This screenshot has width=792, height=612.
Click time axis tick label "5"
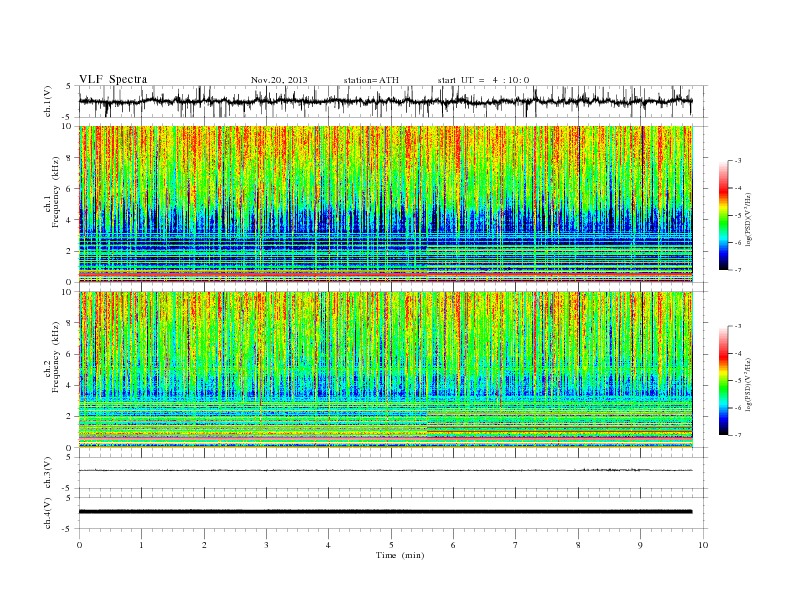[391, 545]
